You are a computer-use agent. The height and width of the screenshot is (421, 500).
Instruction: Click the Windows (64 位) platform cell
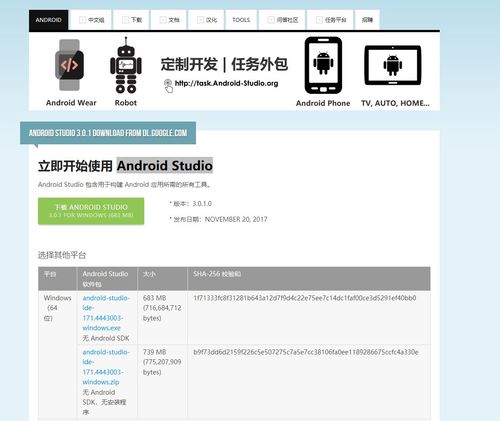click(57, 308)
